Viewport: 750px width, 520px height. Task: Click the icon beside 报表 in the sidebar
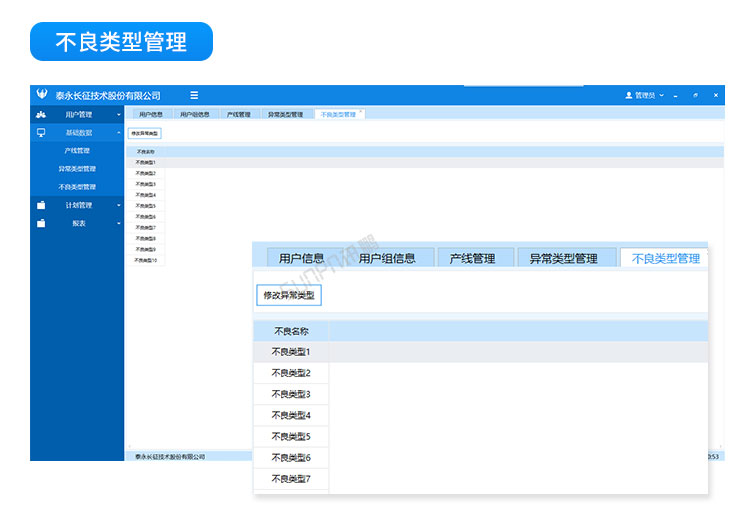point(41,223)
